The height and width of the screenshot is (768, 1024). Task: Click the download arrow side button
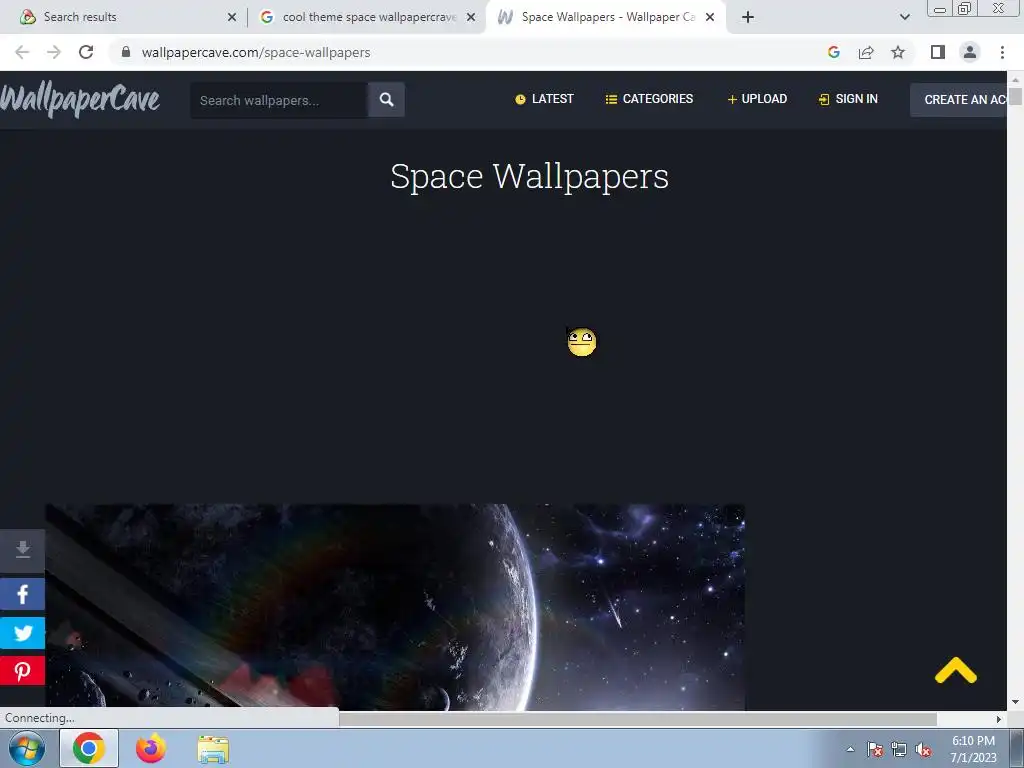coord(22,550)
